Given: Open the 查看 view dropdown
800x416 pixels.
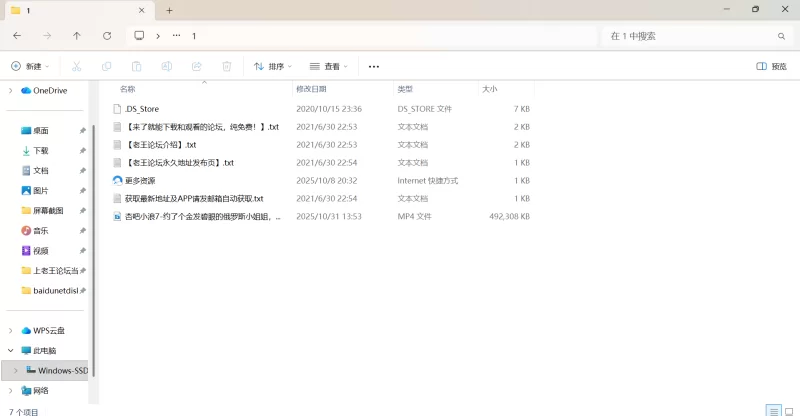Looking at the screenshot, I should [329, 66].
